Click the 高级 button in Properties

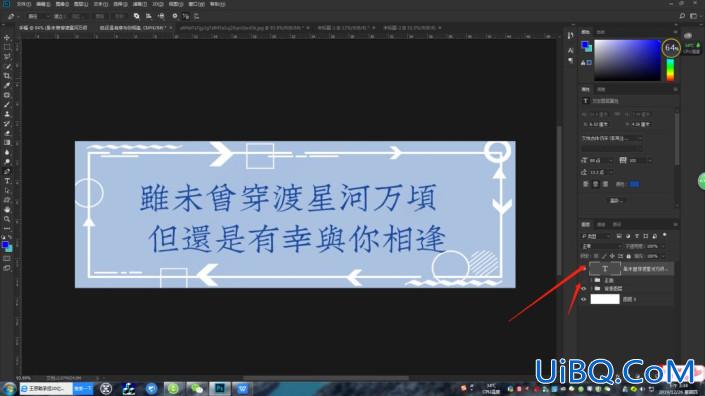(x=616, y=200)
